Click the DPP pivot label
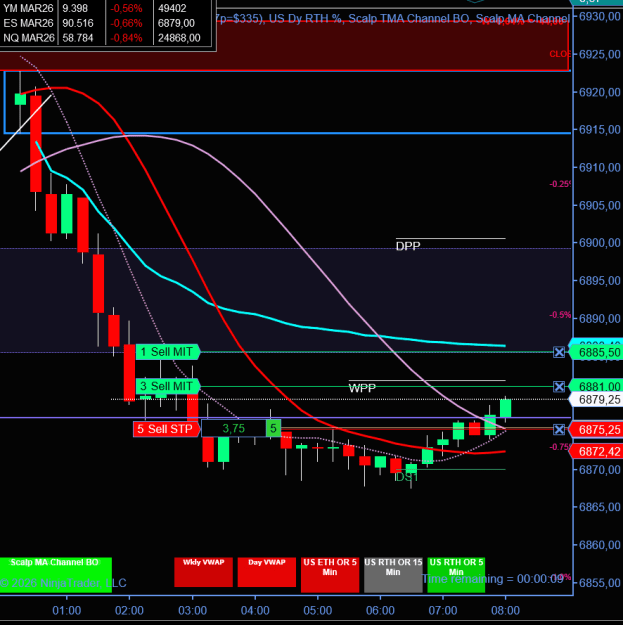 pyautogui.click(x=408, y=246)
